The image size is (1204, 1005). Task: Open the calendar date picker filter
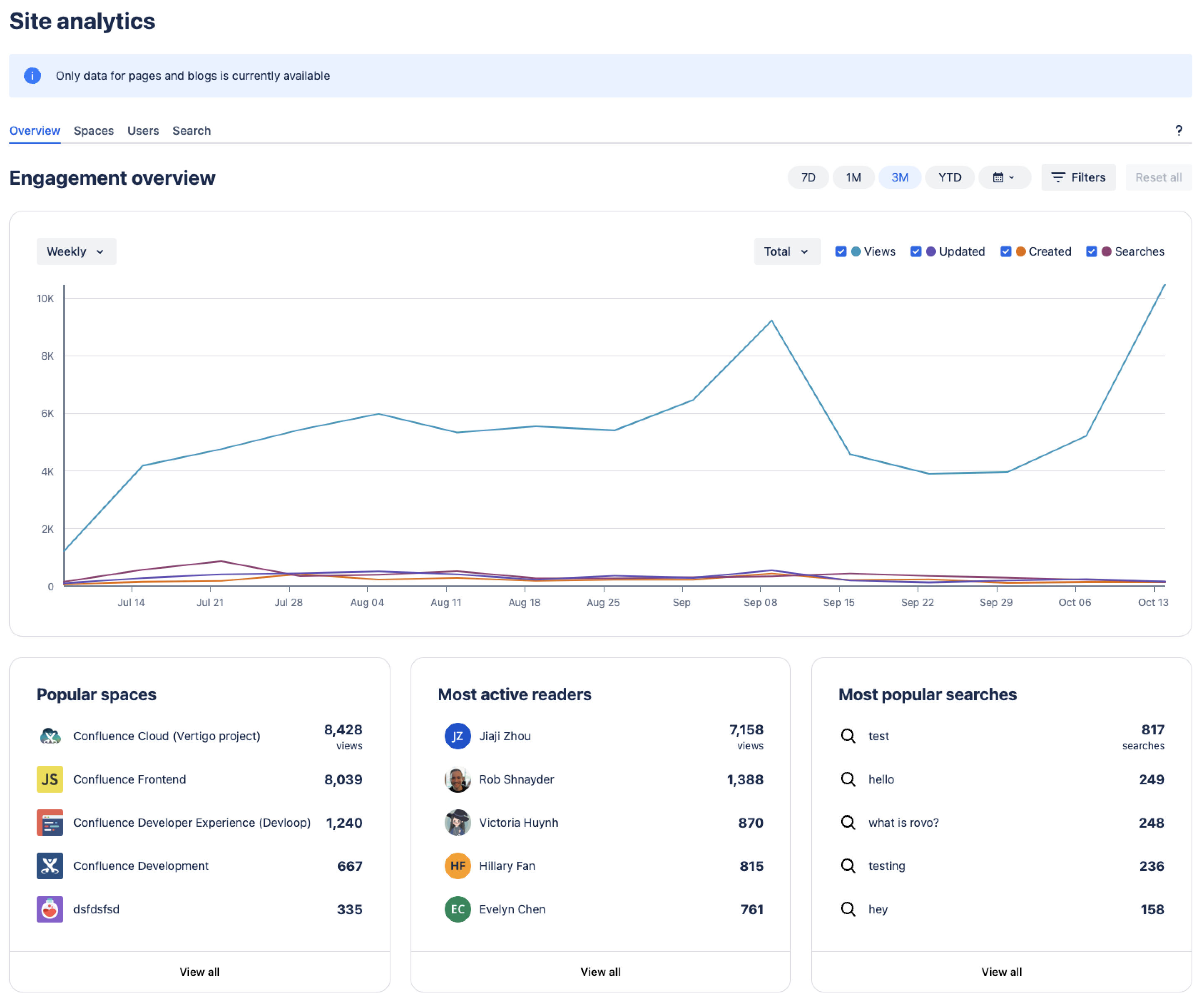1003,177
